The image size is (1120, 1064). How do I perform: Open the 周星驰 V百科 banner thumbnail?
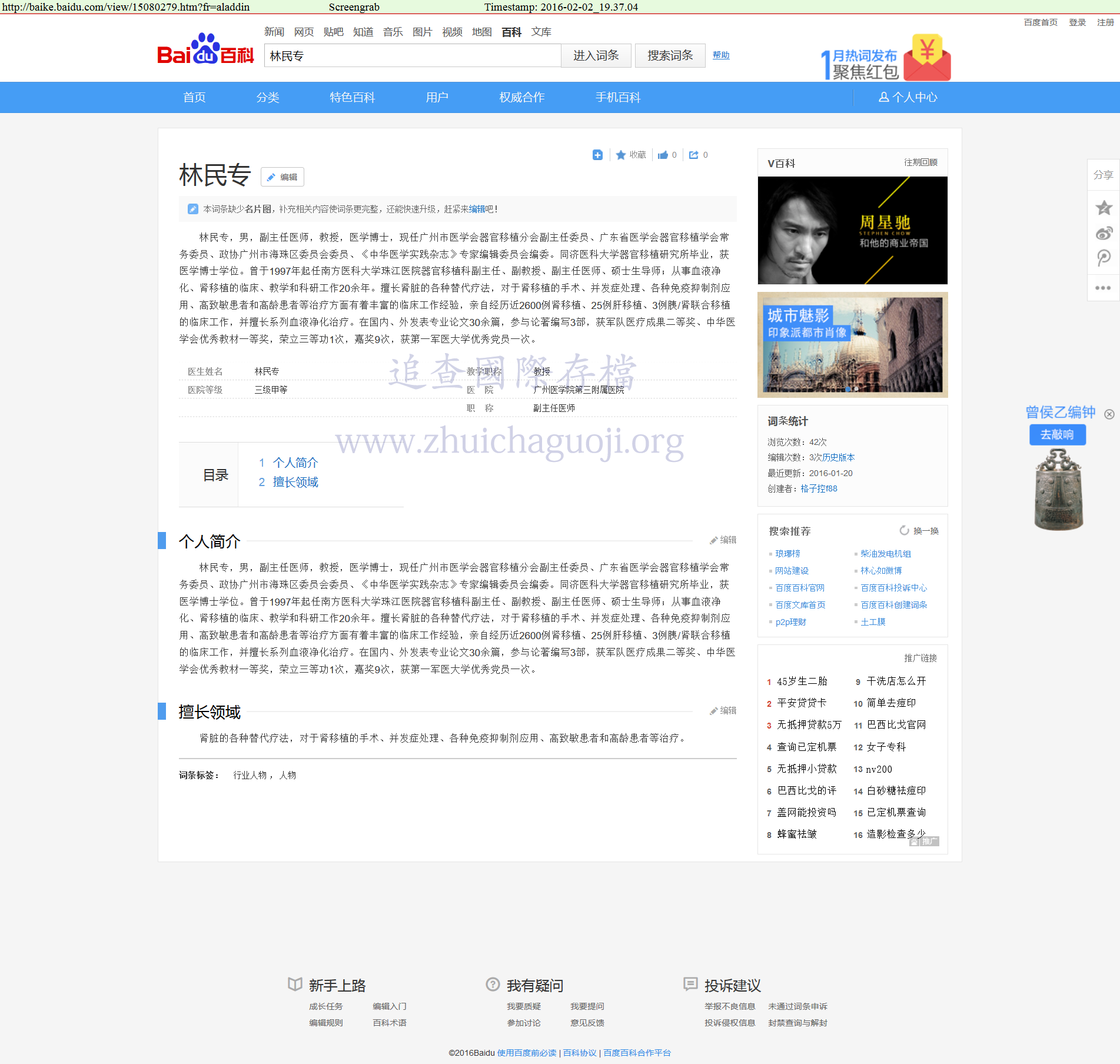click(852, 230)
